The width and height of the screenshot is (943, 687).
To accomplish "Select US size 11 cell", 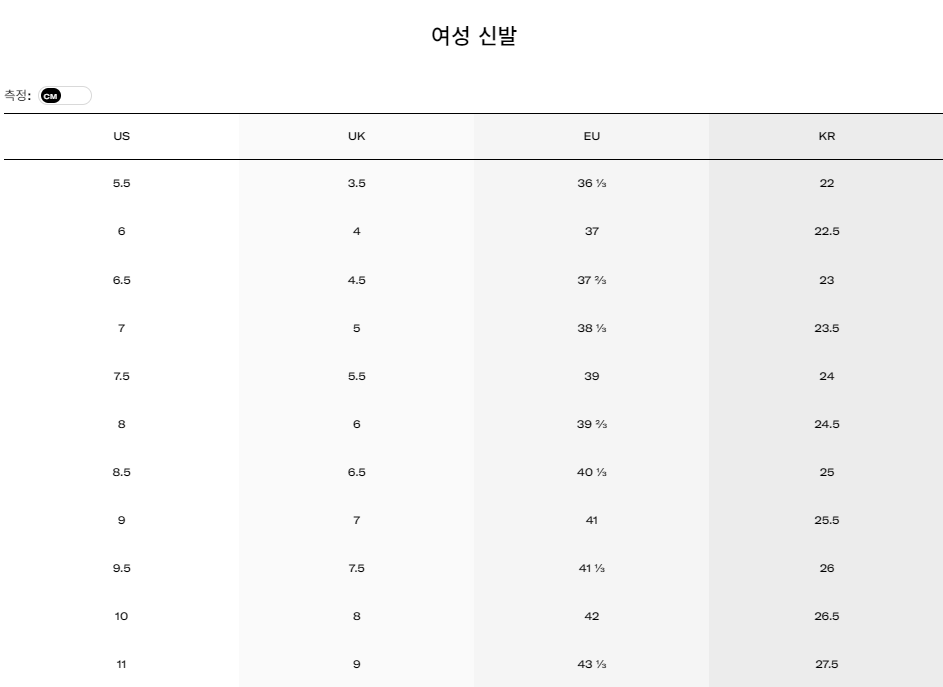I will tap(121, 664).
